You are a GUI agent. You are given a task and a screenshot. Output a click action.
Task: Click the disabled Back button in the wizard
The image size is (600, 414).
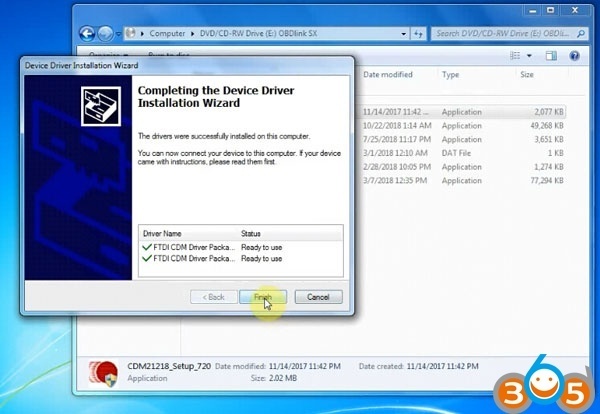coord(214,297)
